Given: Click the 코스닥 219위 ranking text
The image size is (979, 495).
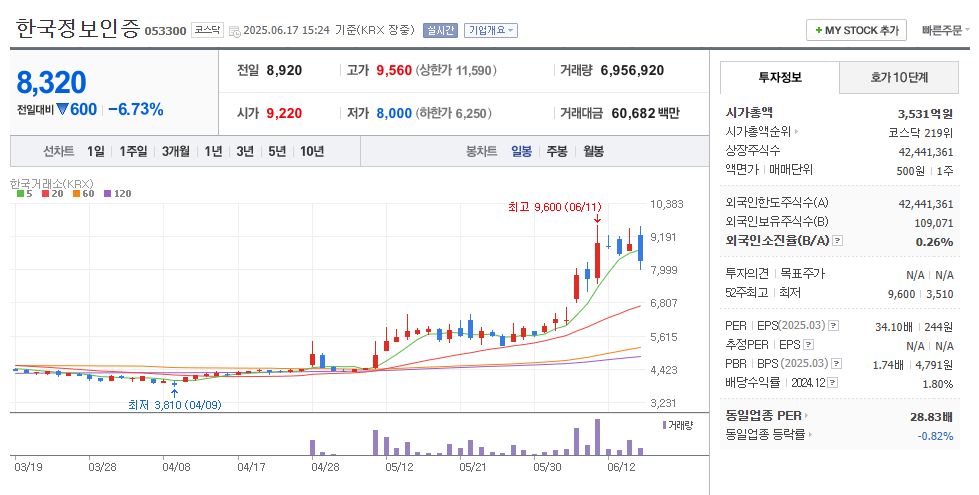Looking at the screenshot, I should click(921, 132).
